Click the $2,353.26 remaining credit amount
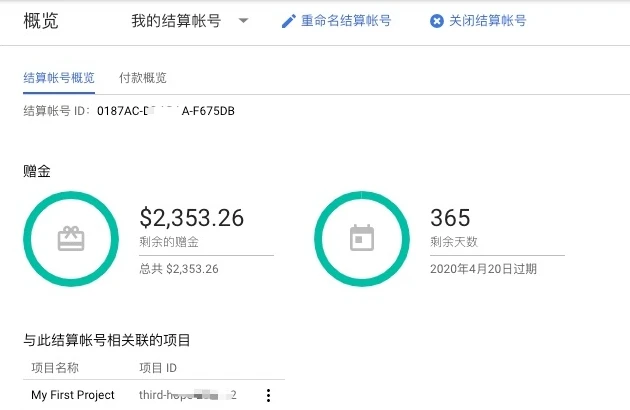This screenshot has height=410, width=630. 191,218
